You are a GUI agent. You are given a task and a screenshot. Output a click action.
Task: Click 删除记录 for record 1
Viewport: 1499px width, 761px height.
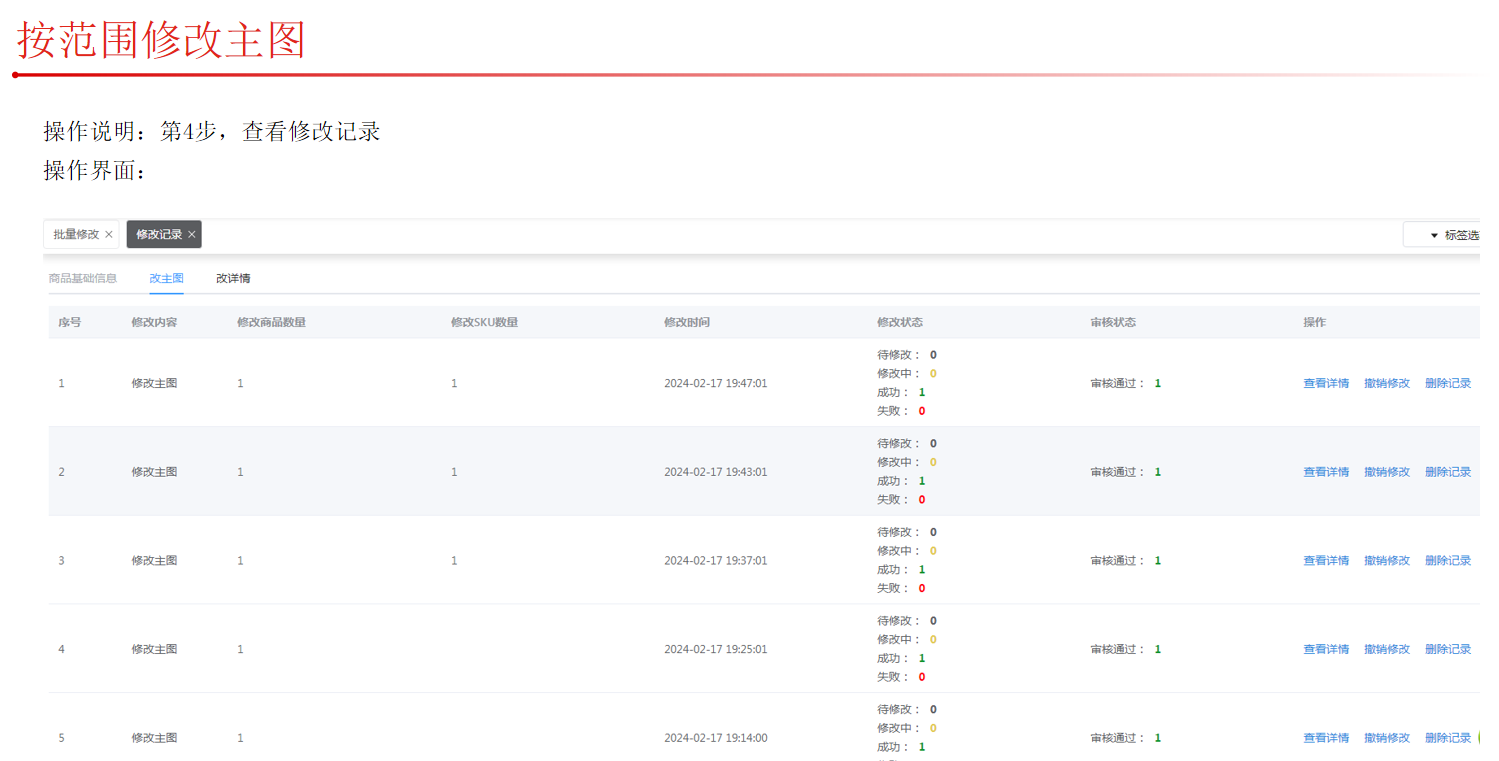[1448, 383]
